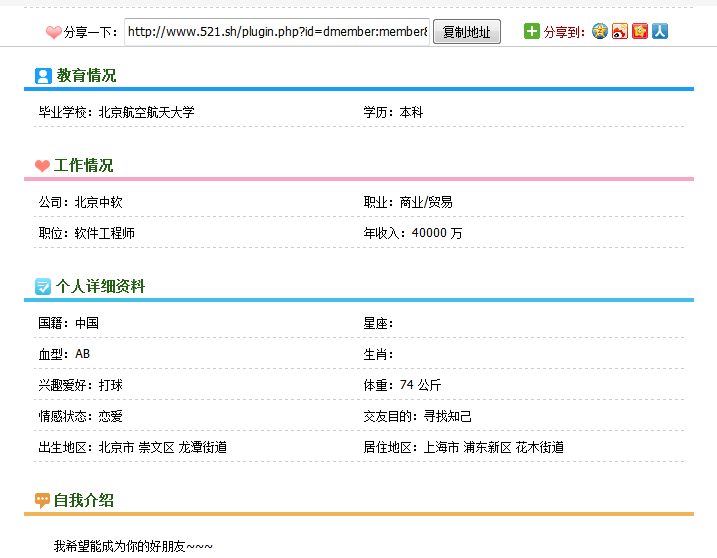The height and width of the screenshot is (558, 717).
Task: Click the annual income 40000 万
Action: pyautogui.click(x=437, y=233)
